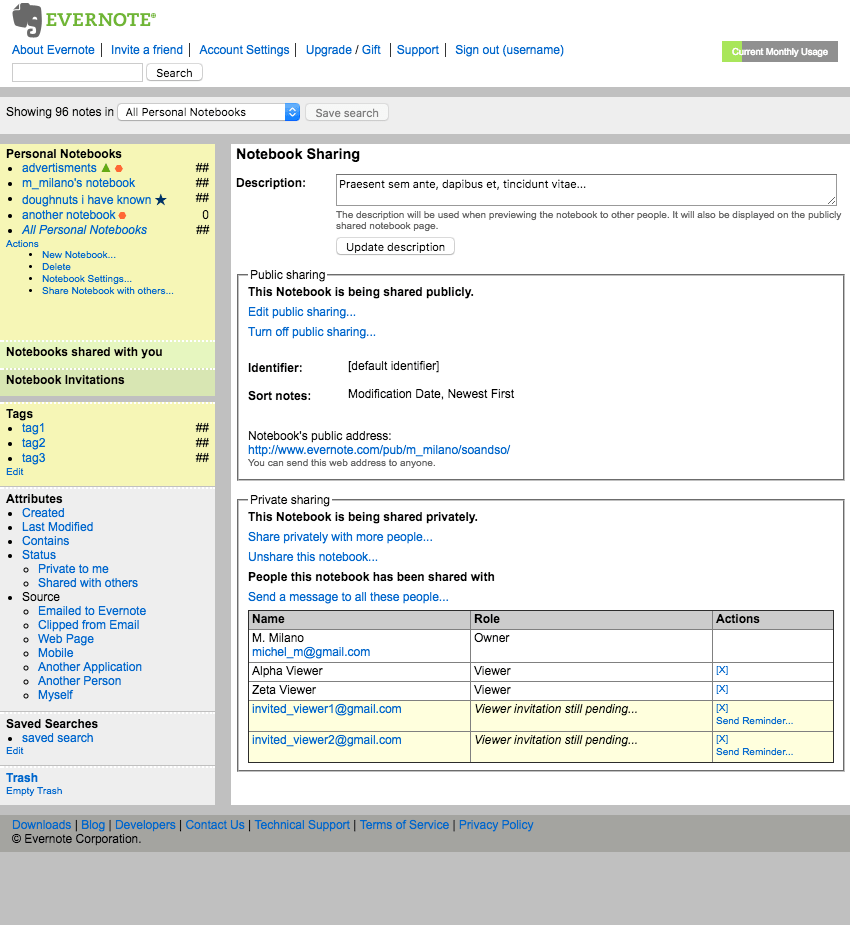Image resolution: width=850 pixels, height=925 pixels.
Task: Filter source Myself
Action: pyautogui.click(x=55, y=695)
